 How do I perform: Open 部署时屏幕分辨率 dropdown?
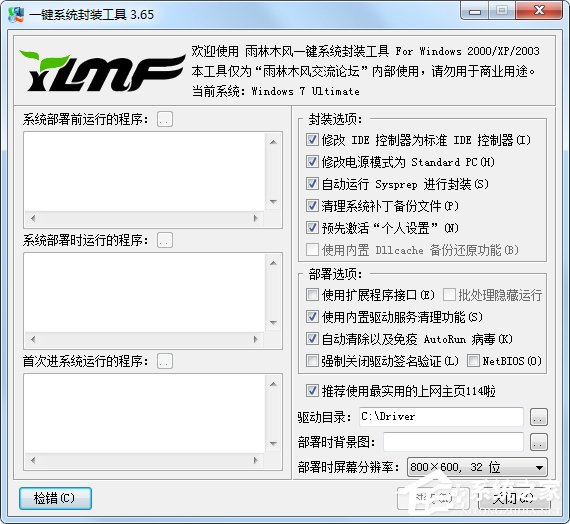[x=477, y=467]
